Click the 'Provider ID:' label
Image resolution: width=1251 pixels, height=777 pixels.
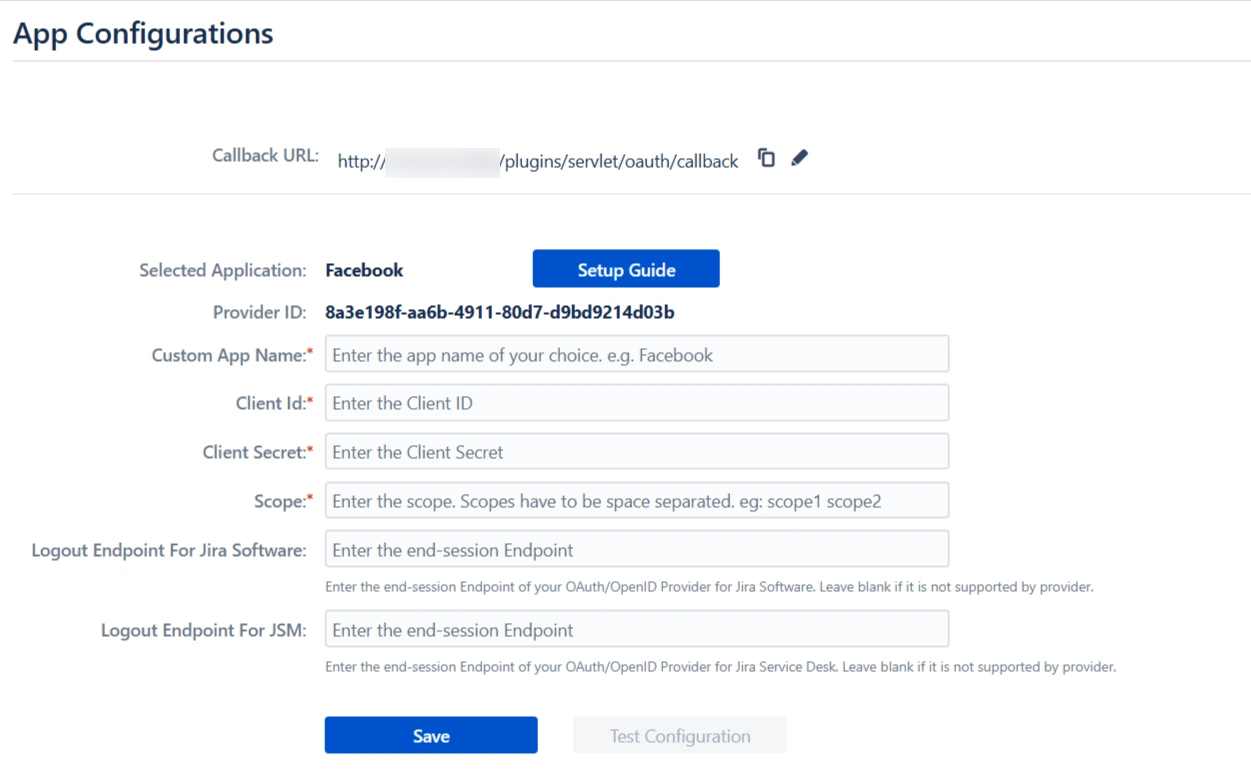point(260,312)
